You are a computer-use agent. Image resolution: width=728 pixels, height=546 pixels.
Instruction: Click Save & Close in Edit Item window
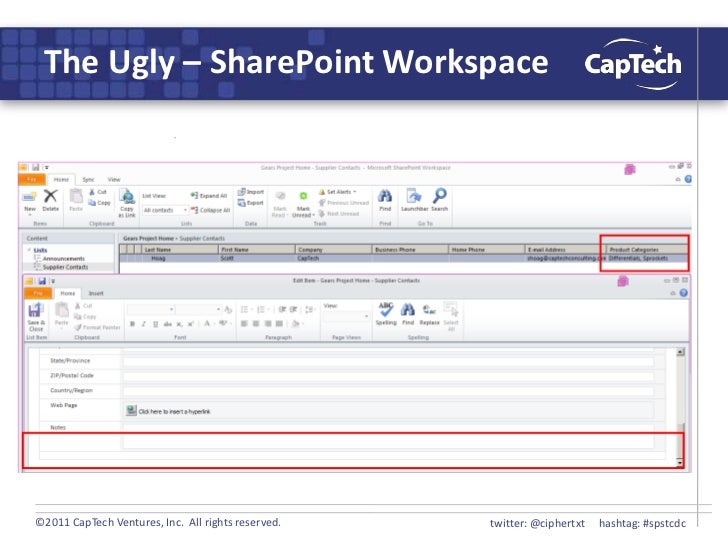click(x=36, y=316)
